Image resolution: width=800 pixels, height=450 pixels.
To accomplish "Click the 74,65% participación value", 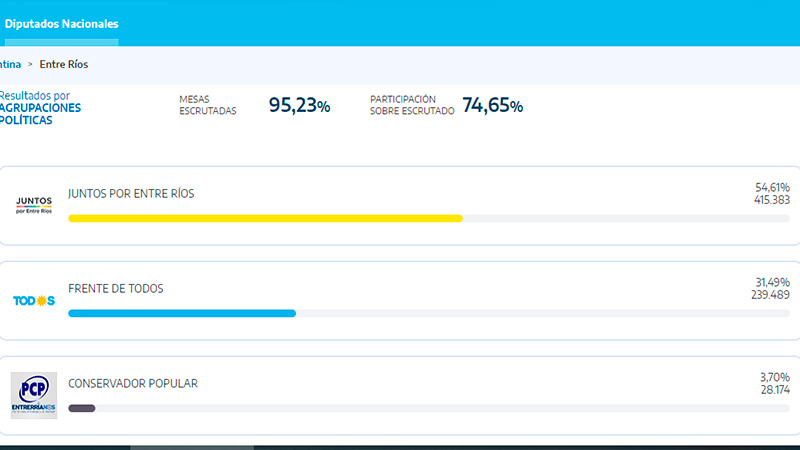I will tap(492, 105).
